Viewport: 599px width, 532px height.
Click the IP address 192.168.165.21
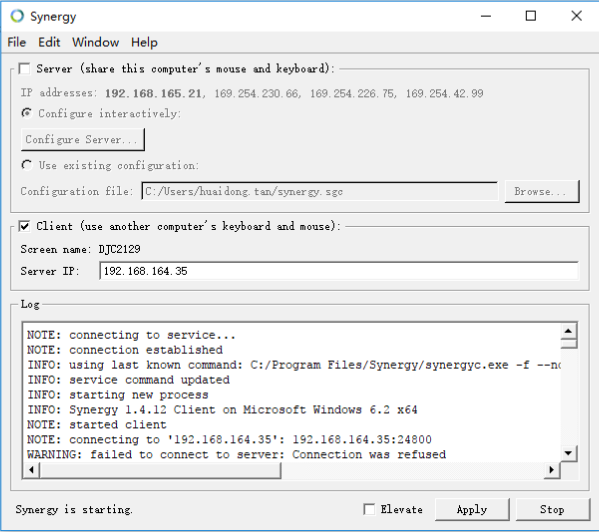154,94
